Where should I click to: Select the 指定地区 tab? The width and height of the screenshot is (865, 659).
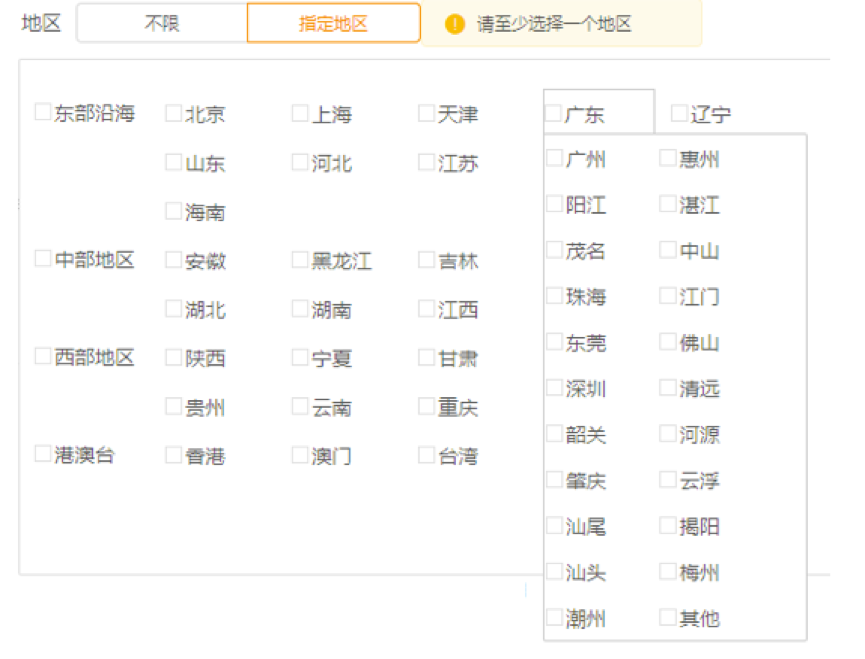tap(333, 23)
